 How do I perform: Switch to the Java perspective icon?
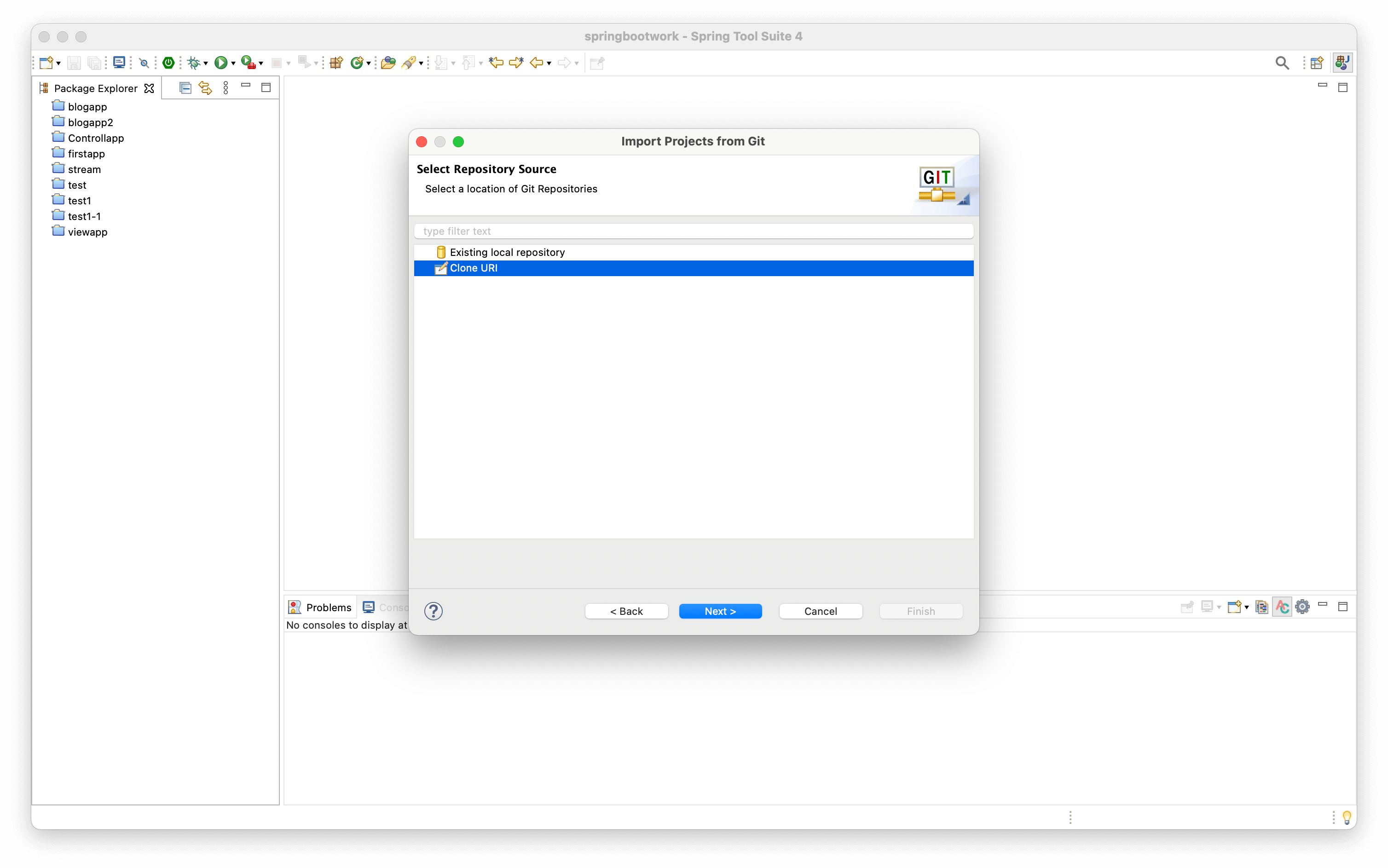[1342, 63]
